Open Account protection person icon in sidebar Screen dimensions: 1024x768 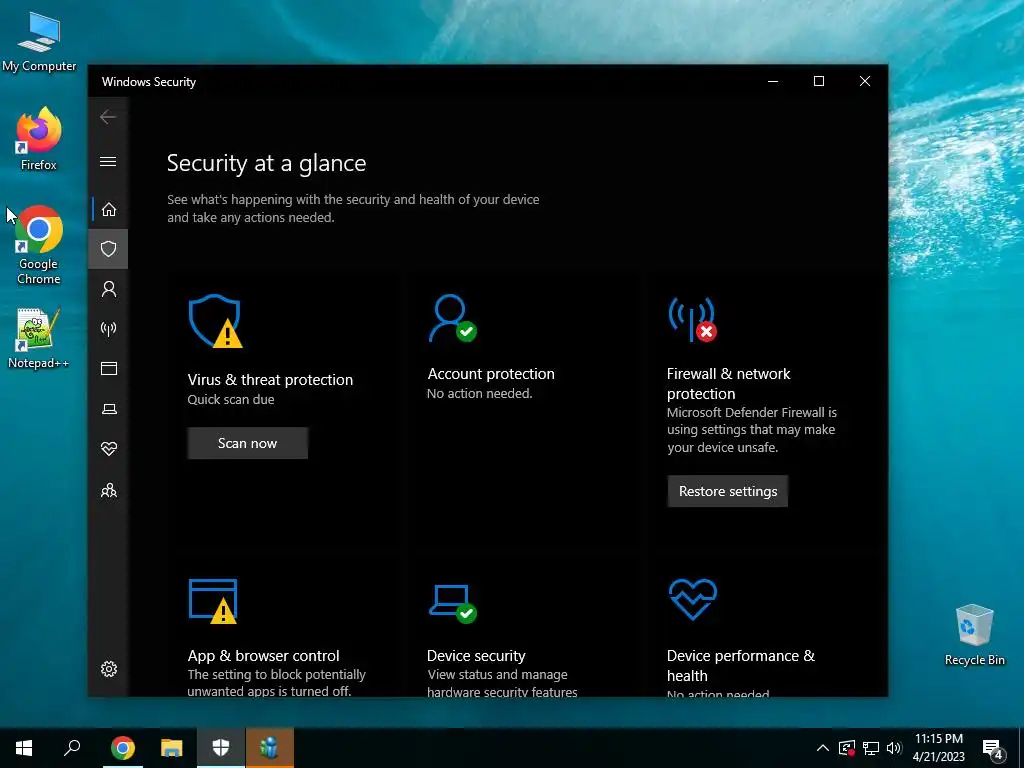pos(108,289)
